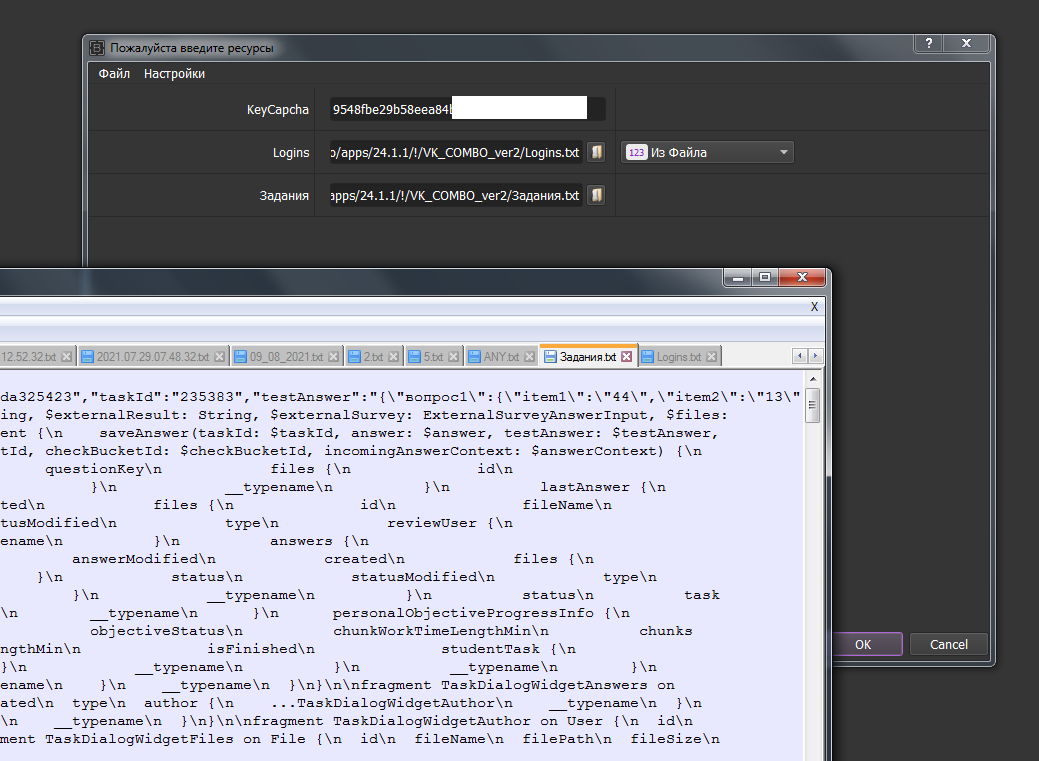The width and height of the screenshot is (1039, 761).
Task: Open the 'Из Файла' source dropdown
Action: (707, 152)
